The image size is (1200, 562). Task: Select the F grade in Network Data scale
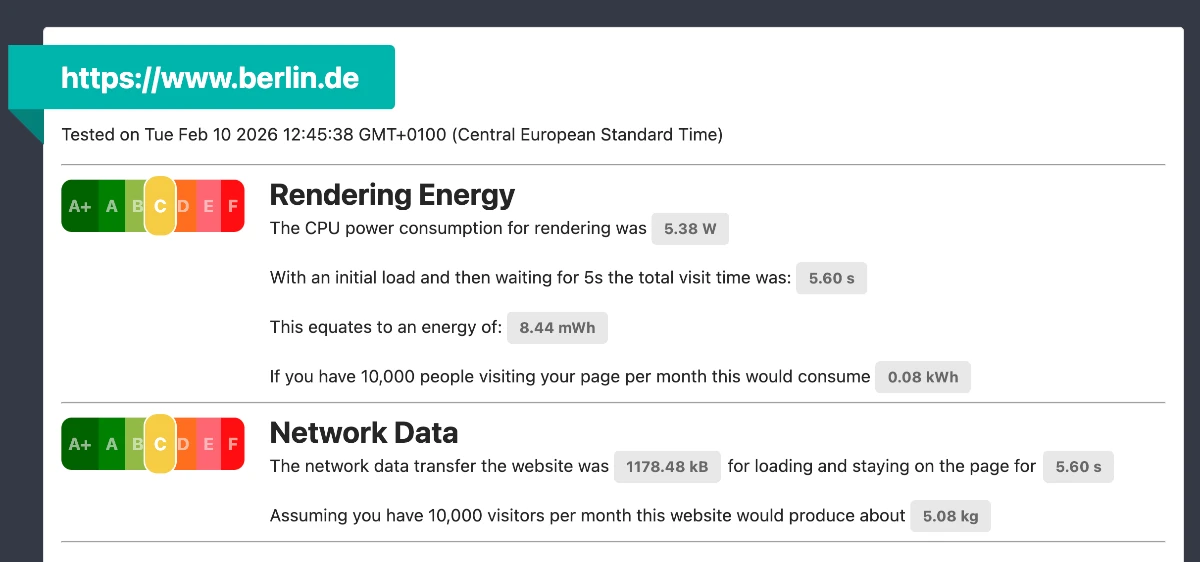(233, 444)
